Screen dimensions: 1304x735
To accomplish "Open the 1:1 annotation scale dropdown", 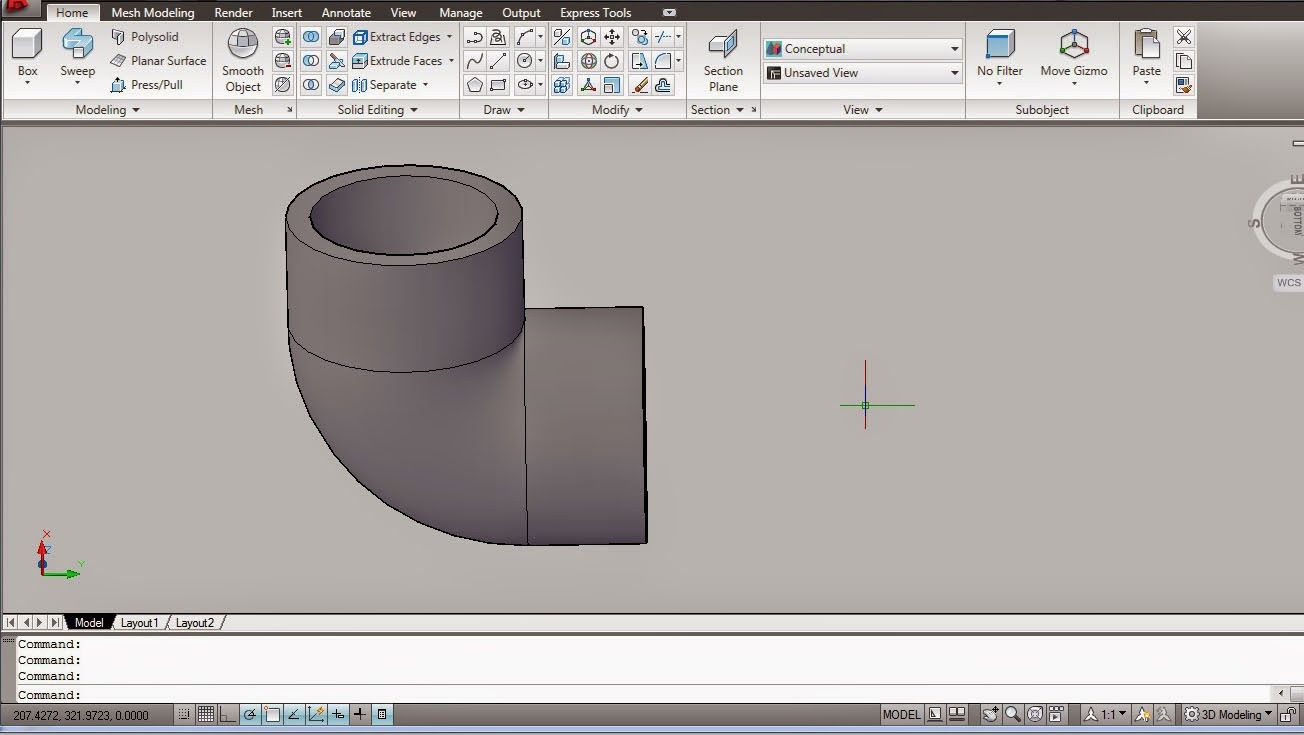I will click(x=1106, y=714).
